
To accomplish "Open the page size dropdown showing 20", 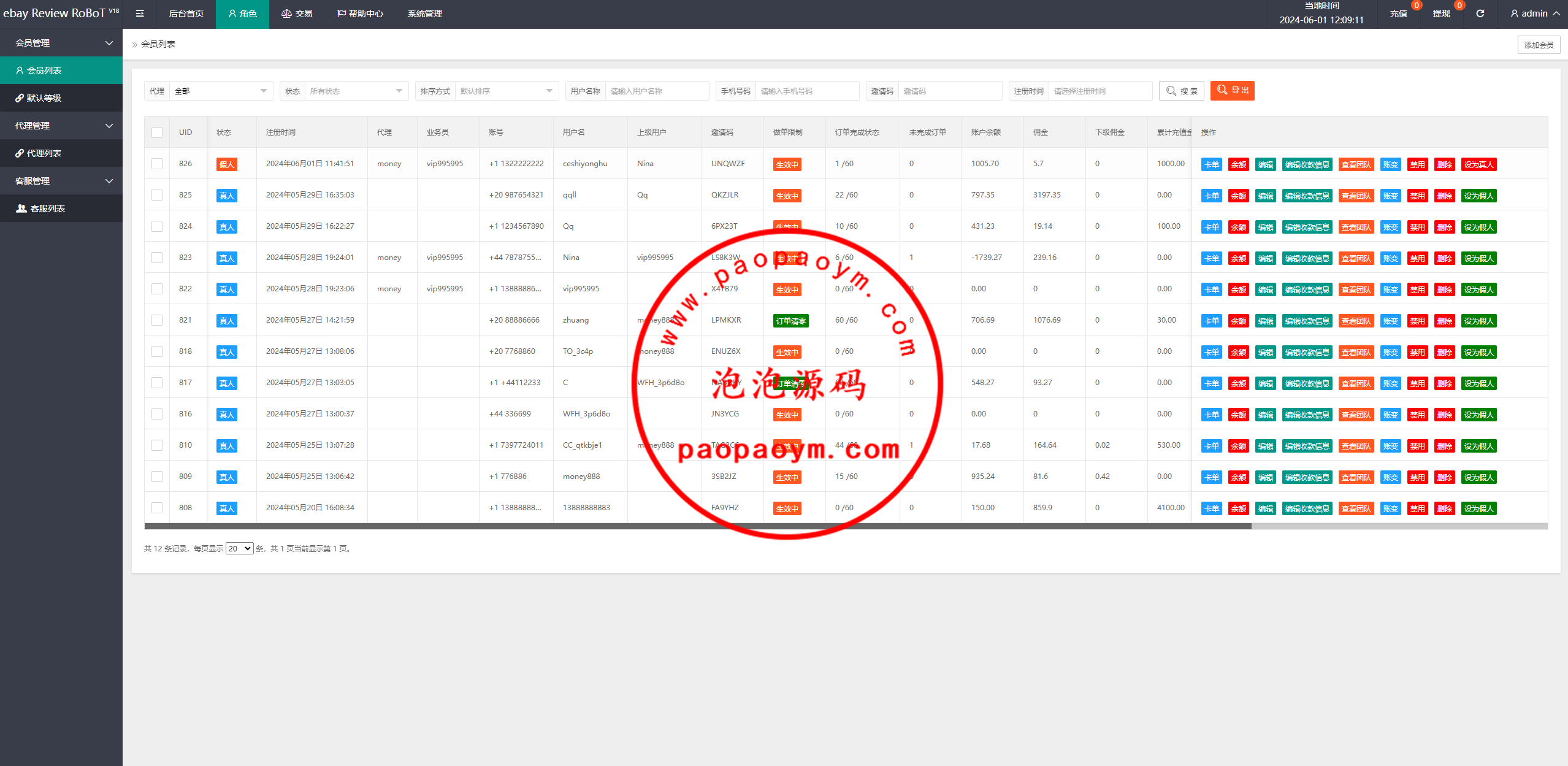I will click(x=240, y=548).
